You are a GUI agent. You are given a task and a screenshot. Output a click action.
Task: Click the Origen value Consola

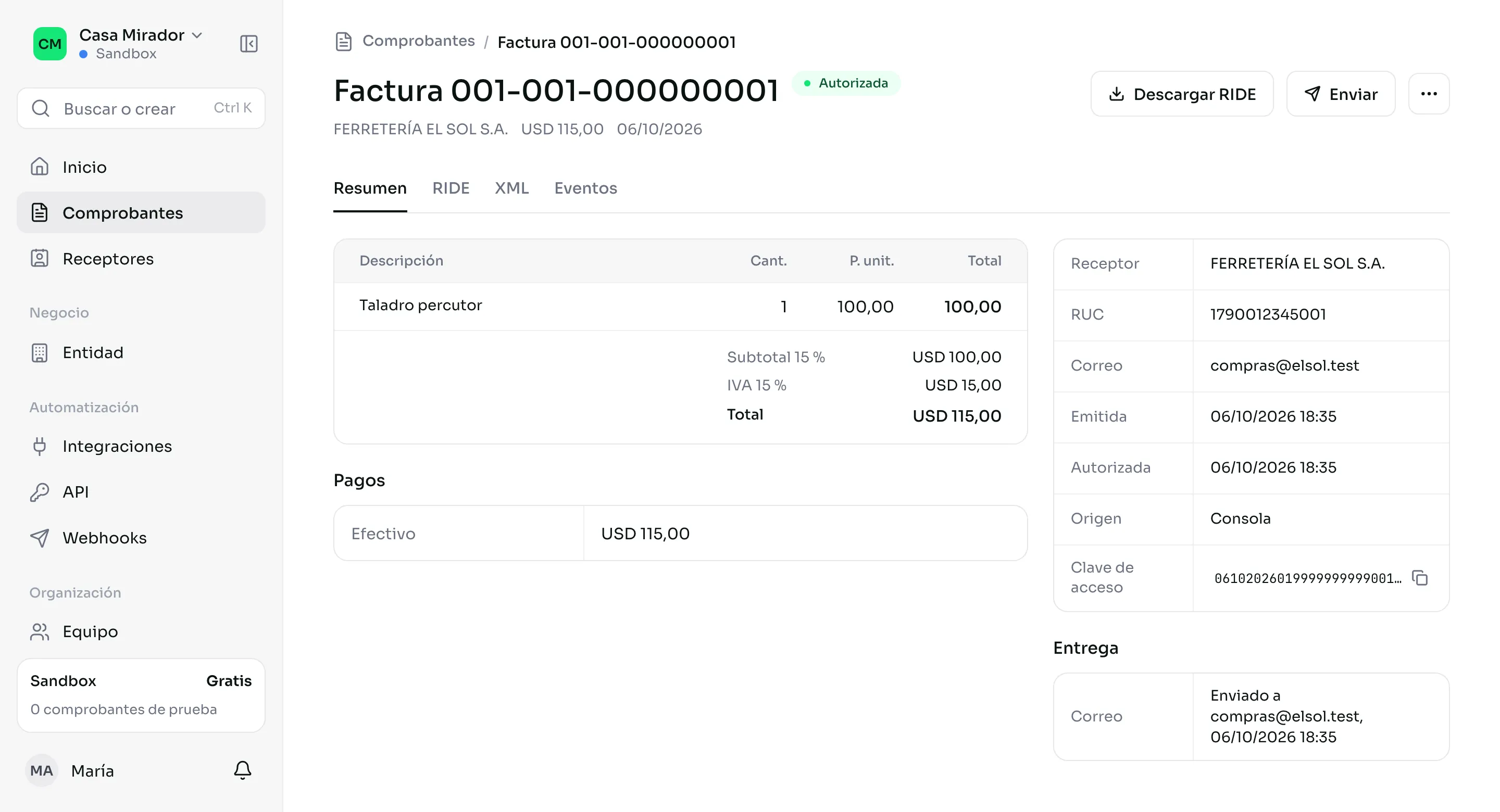click(1240, 518)
